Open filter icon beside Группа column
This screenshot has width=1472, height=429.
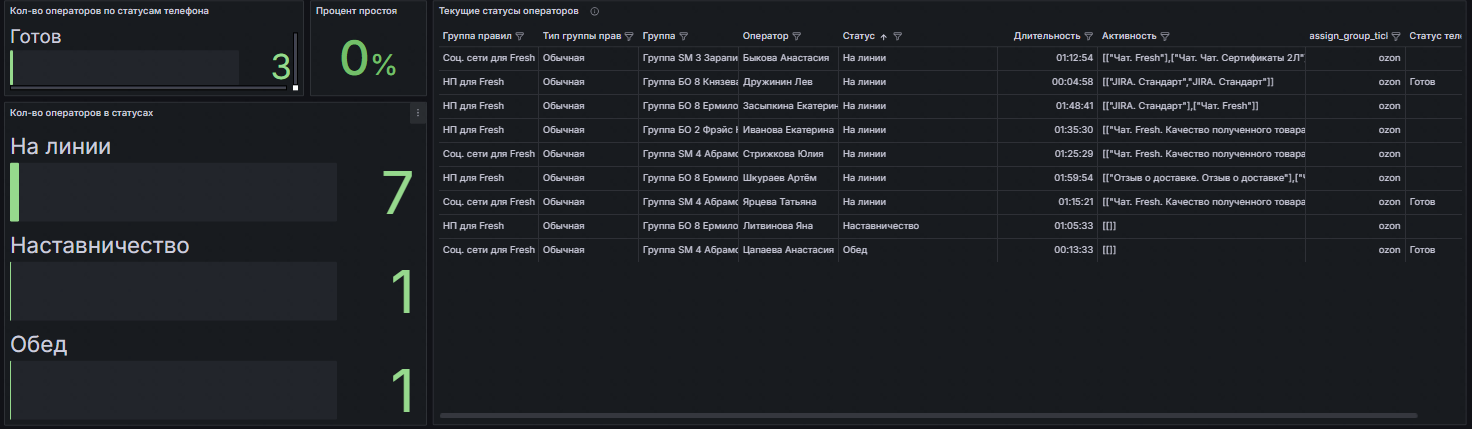coord(684,36)
